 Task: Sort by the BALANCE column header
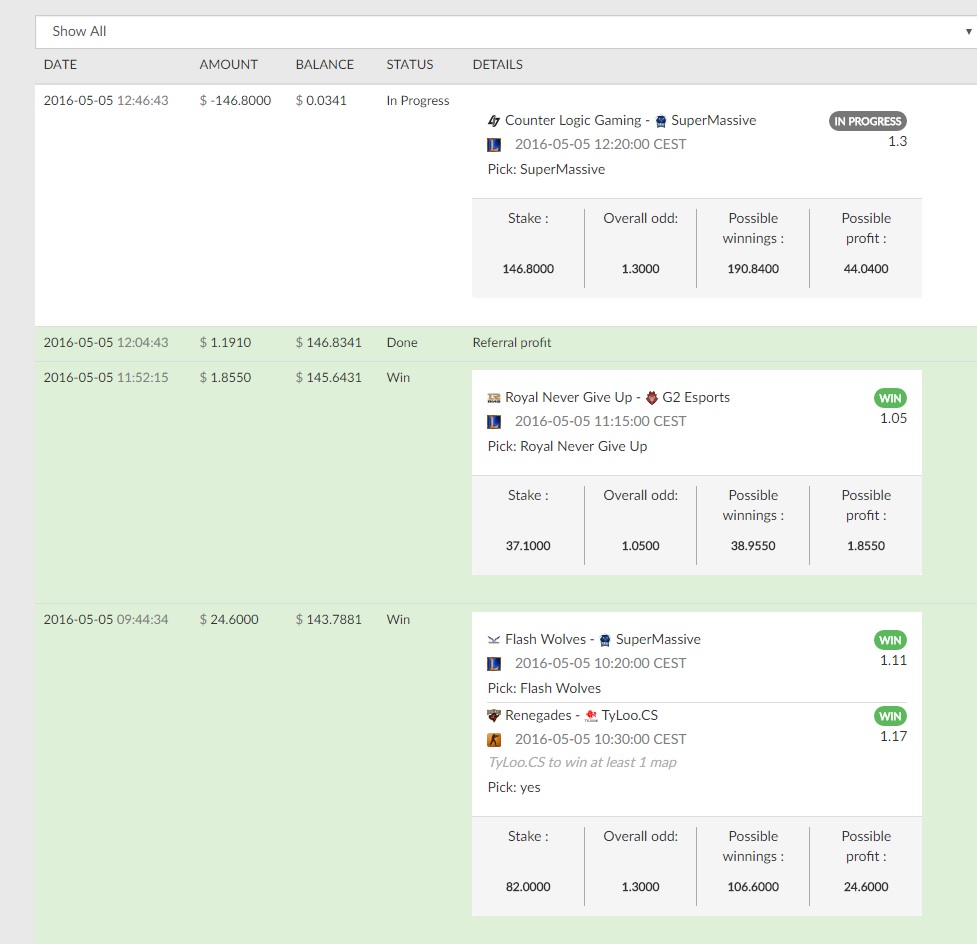[325, 65]
